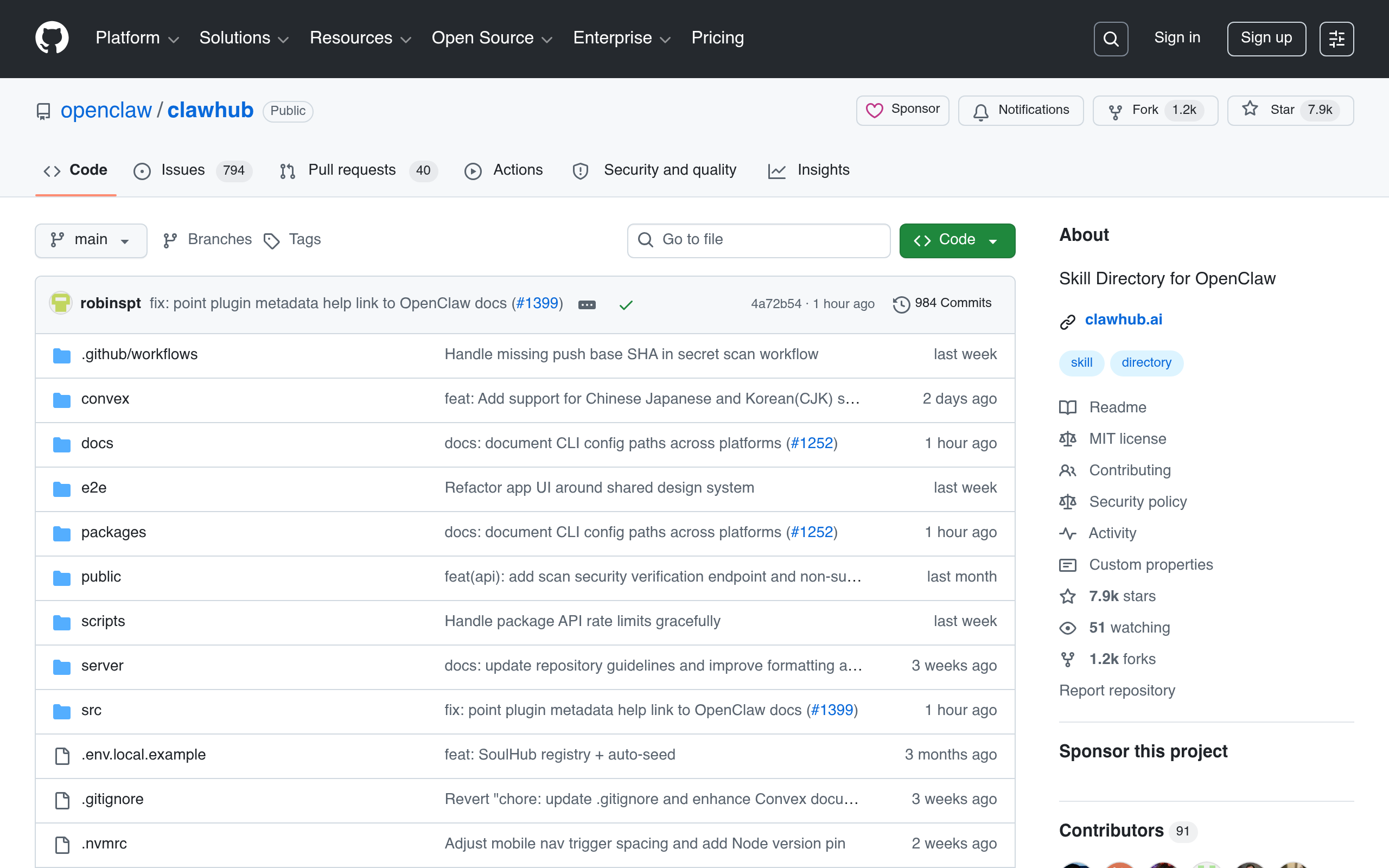Screen dimensions: 1389x868
Task: Click the Go to file field
Action: click(x=759, y=240)
